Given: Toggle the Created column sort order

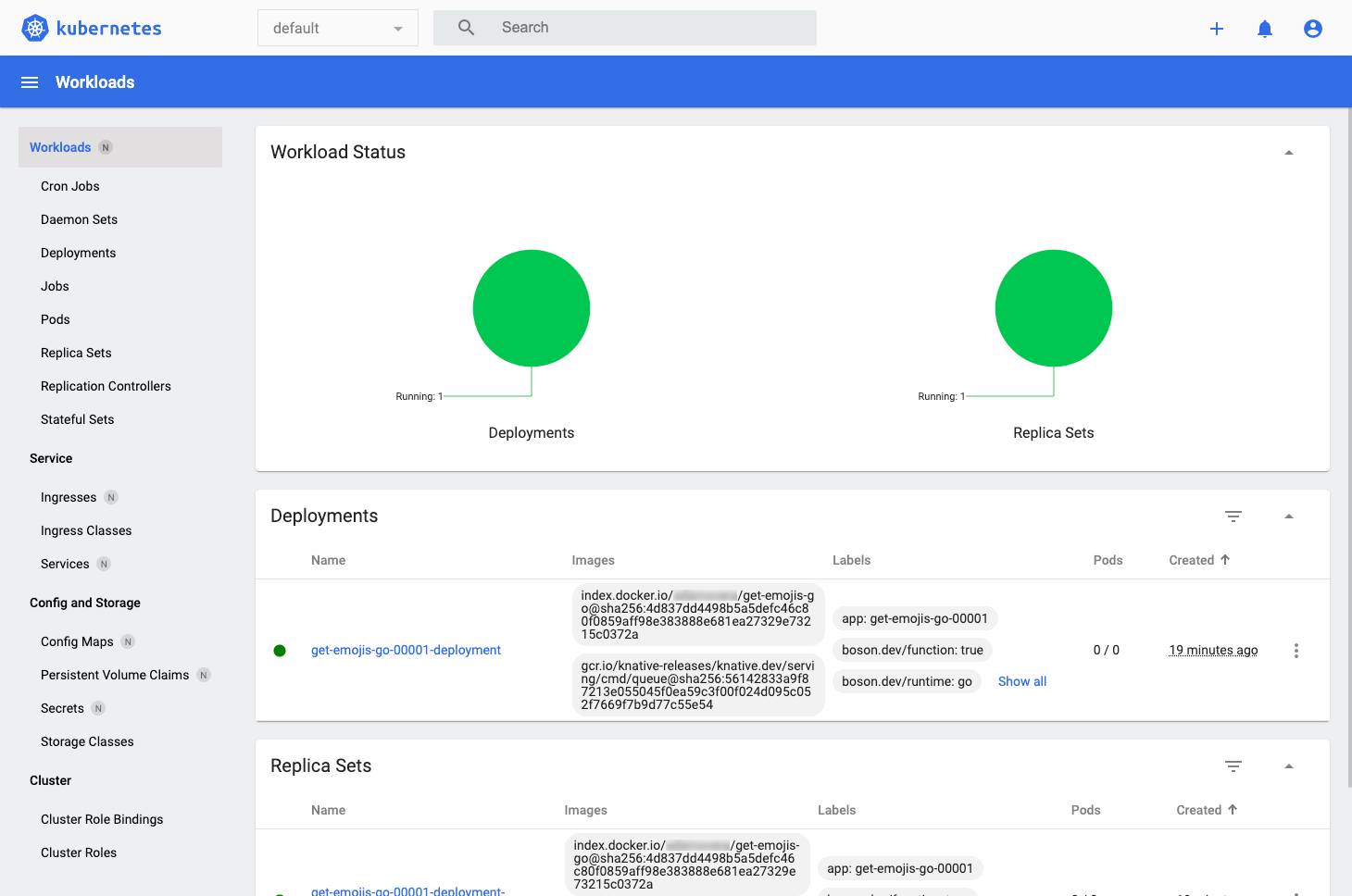Looking at the screenshot, I should click(1199, 559).
